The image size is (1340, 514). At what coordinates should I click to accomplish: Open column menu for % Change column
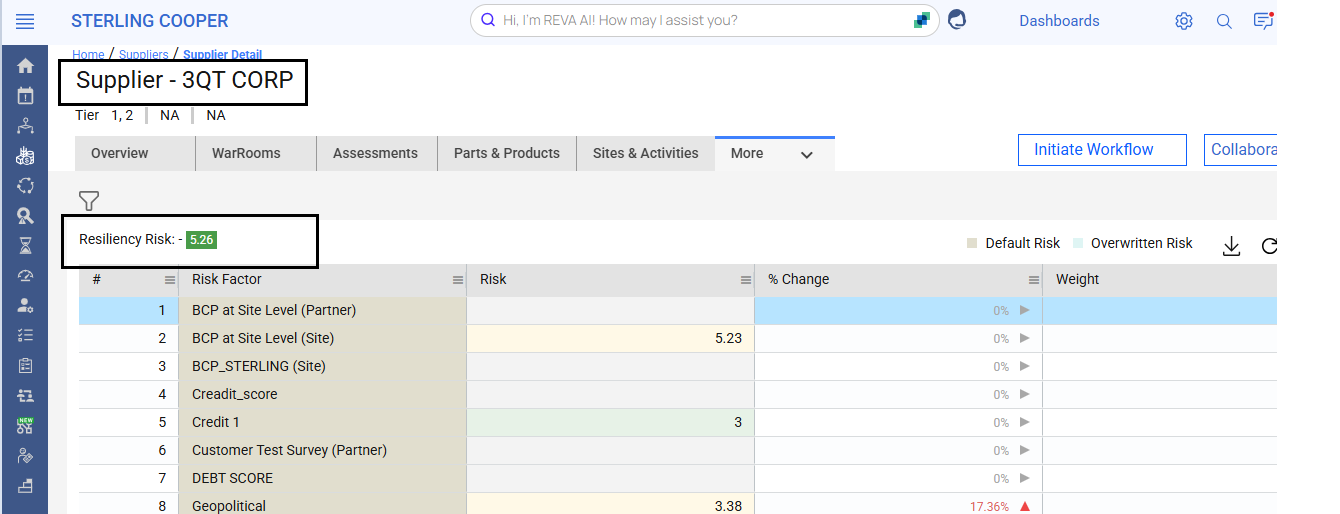tap(1034, 280)
